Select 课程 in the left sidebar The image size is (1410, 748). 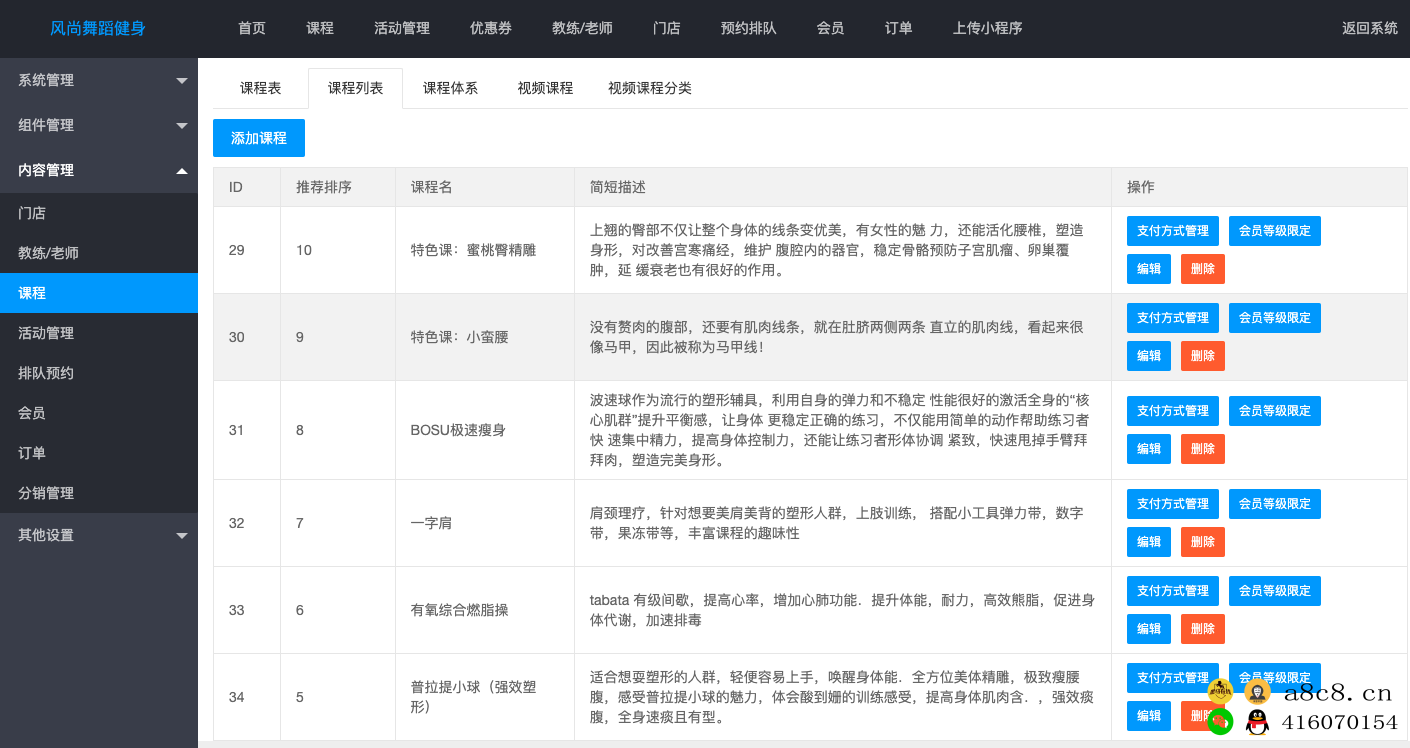pyautogui.click(x=98, y=293)
